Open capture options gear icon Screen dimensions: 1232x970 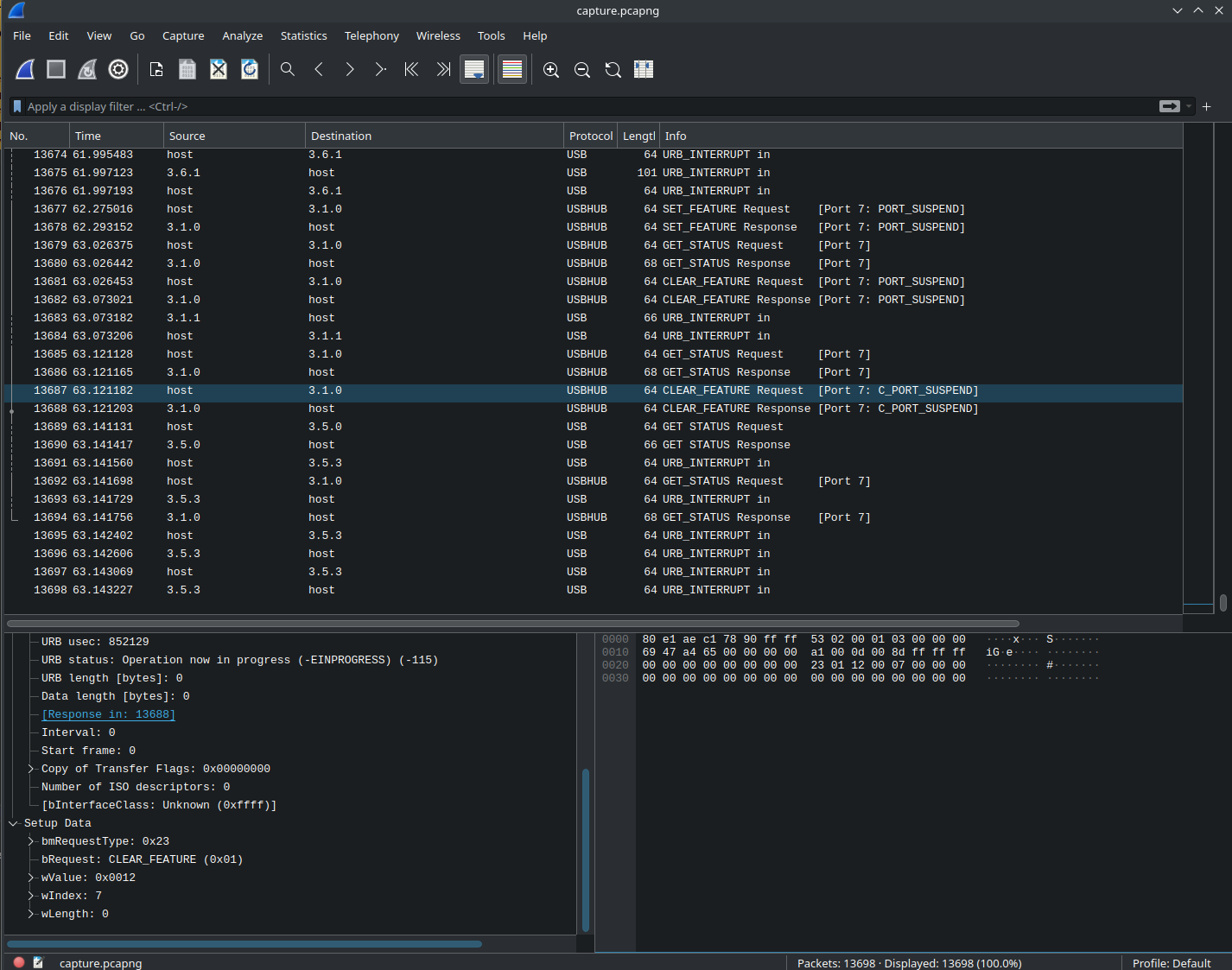pos(118,69)
